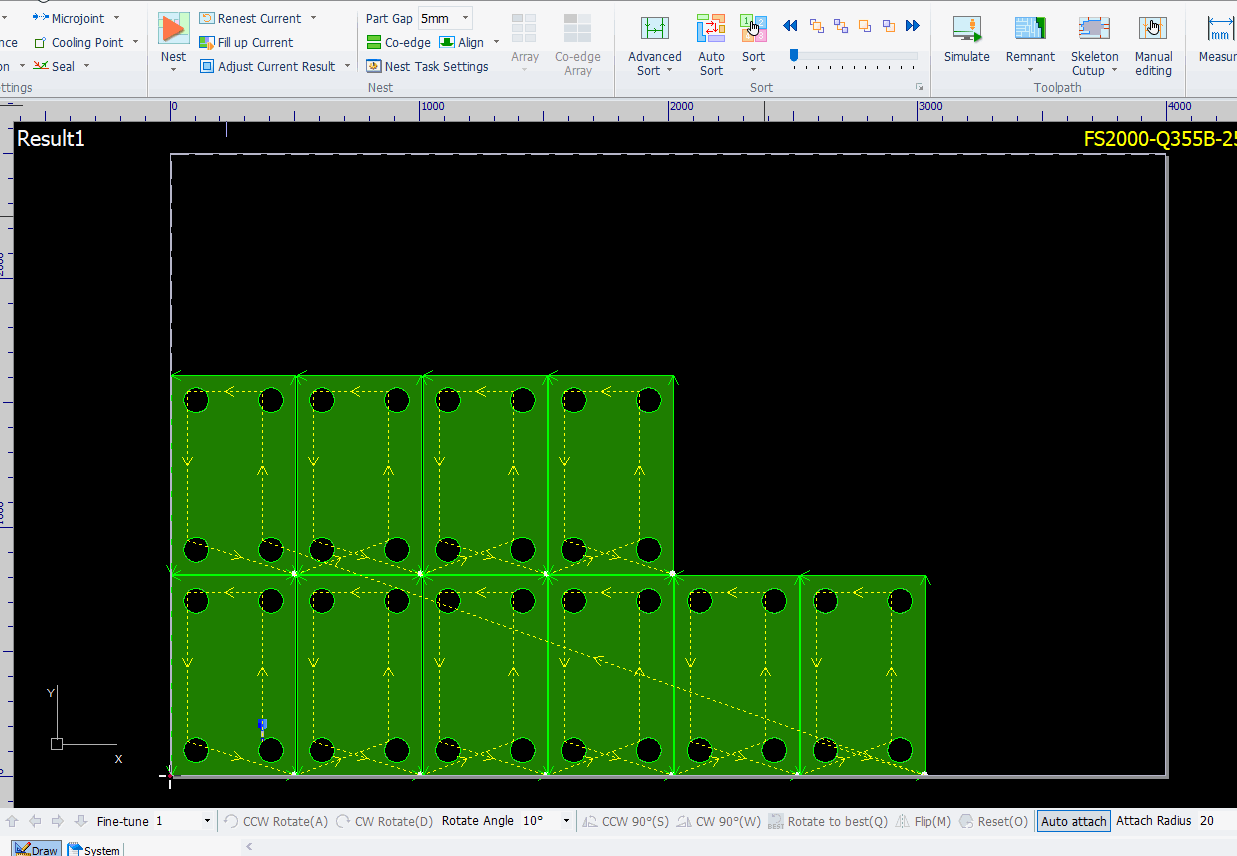Click the Nest Task Settings icon
Screen dimensions: 1237x856
click(x=374, y=67)
